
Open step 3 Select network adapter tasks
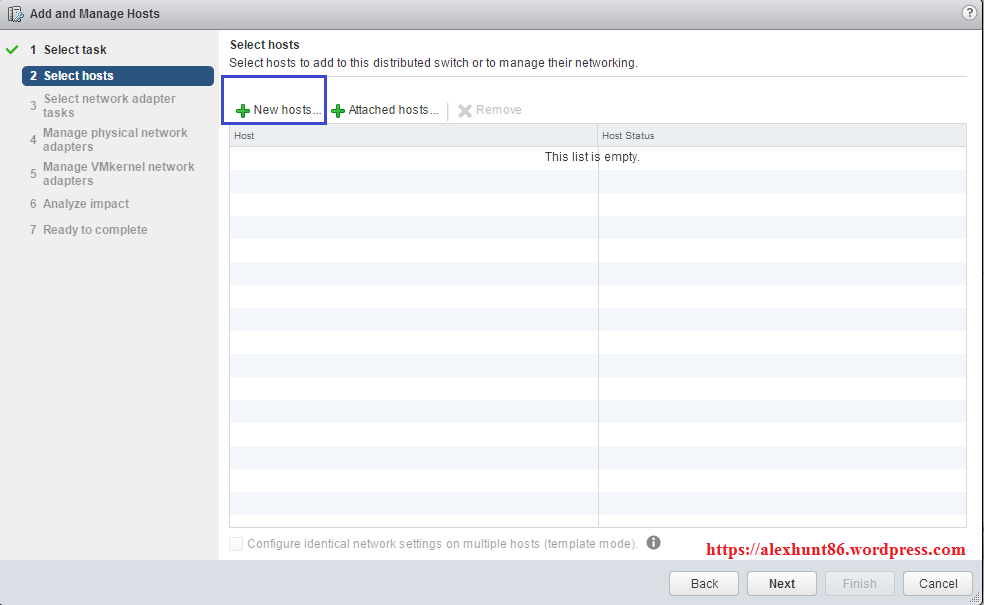[x=103, y=105]
